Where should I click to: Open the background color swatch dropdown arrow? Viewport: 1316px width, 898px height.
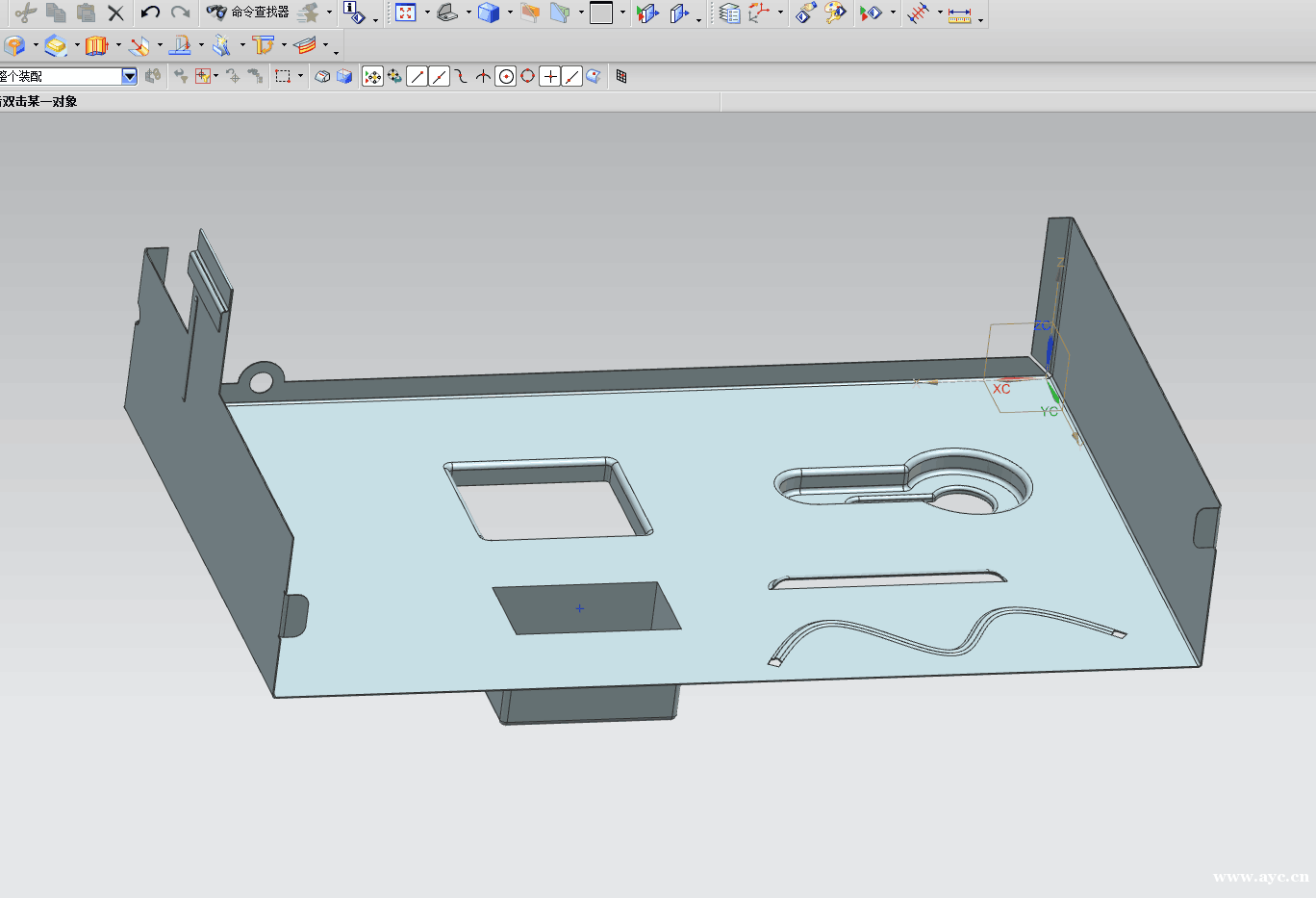click(622, 13)
